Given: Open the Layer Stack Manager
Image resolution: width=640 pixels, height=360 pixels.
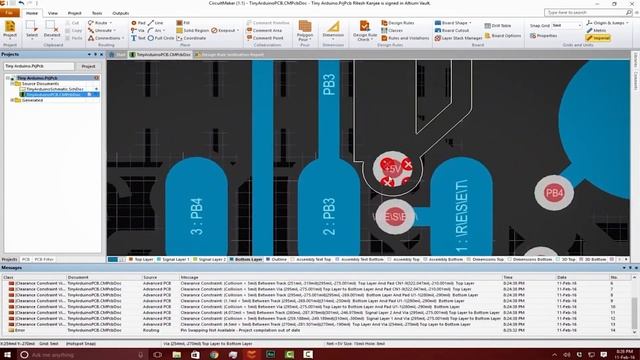Looking at the screenshot, I should pos(459,38).
